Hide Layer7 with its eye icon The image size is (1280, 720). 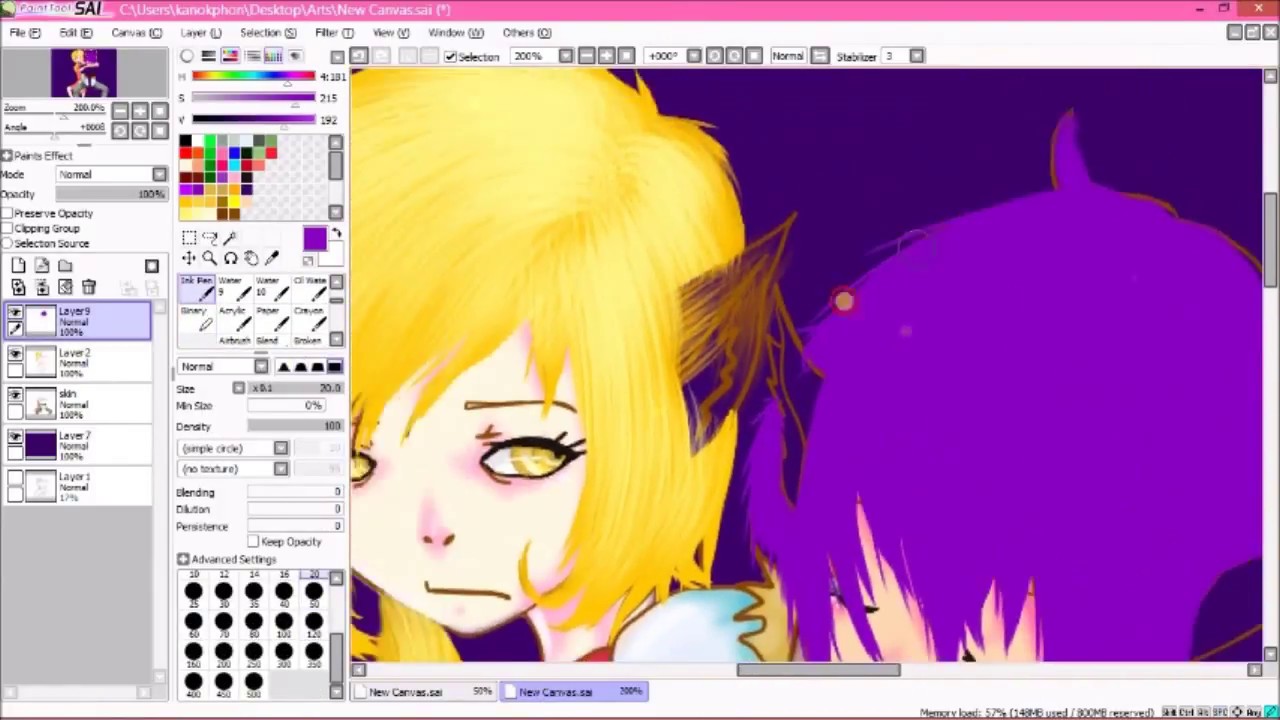click(15, 437)
